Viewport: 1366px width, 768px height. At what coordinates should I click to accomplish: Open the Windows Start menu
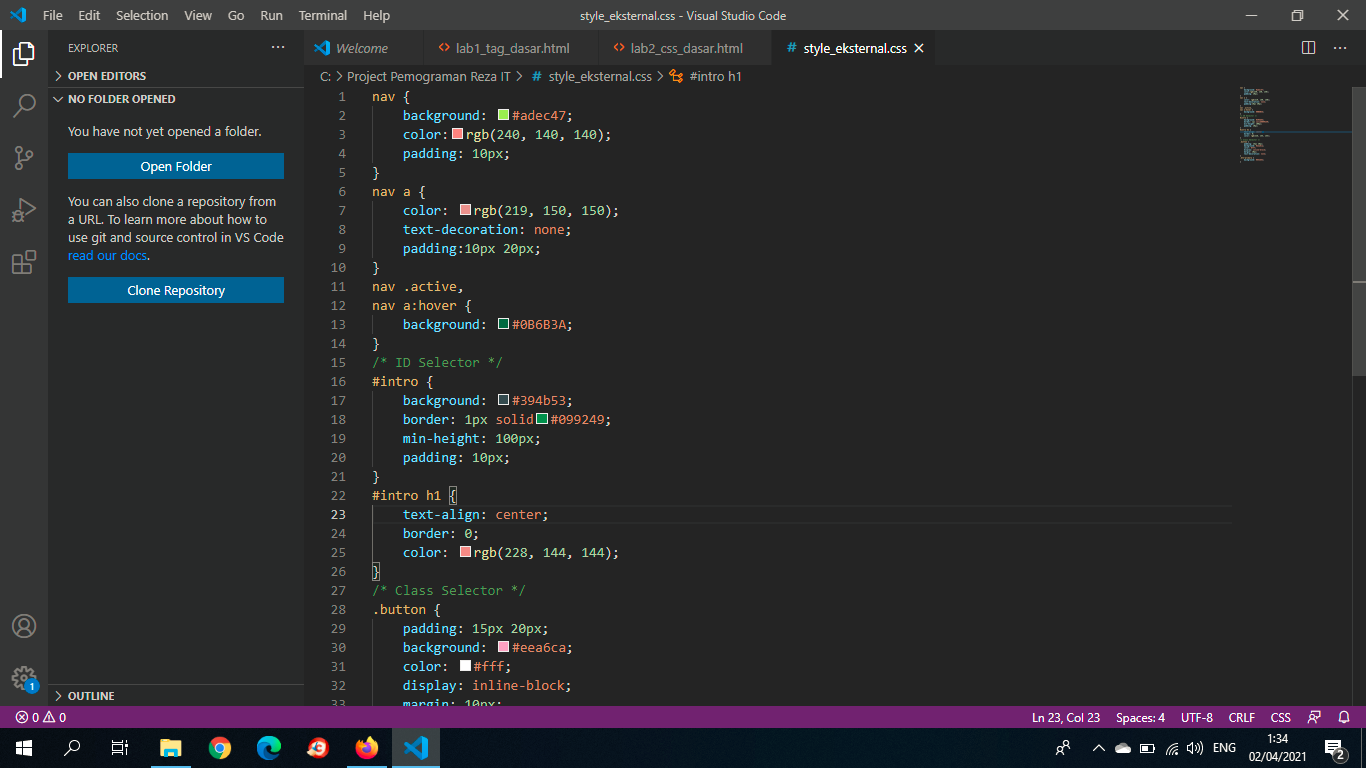pyautogui.click(x=24, y=748)
